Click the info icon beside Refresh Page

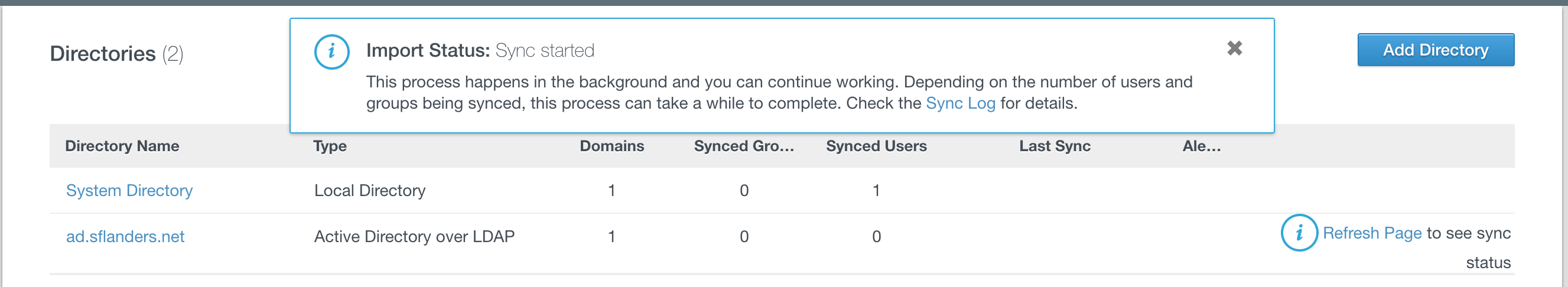[x=1299, y=233]
